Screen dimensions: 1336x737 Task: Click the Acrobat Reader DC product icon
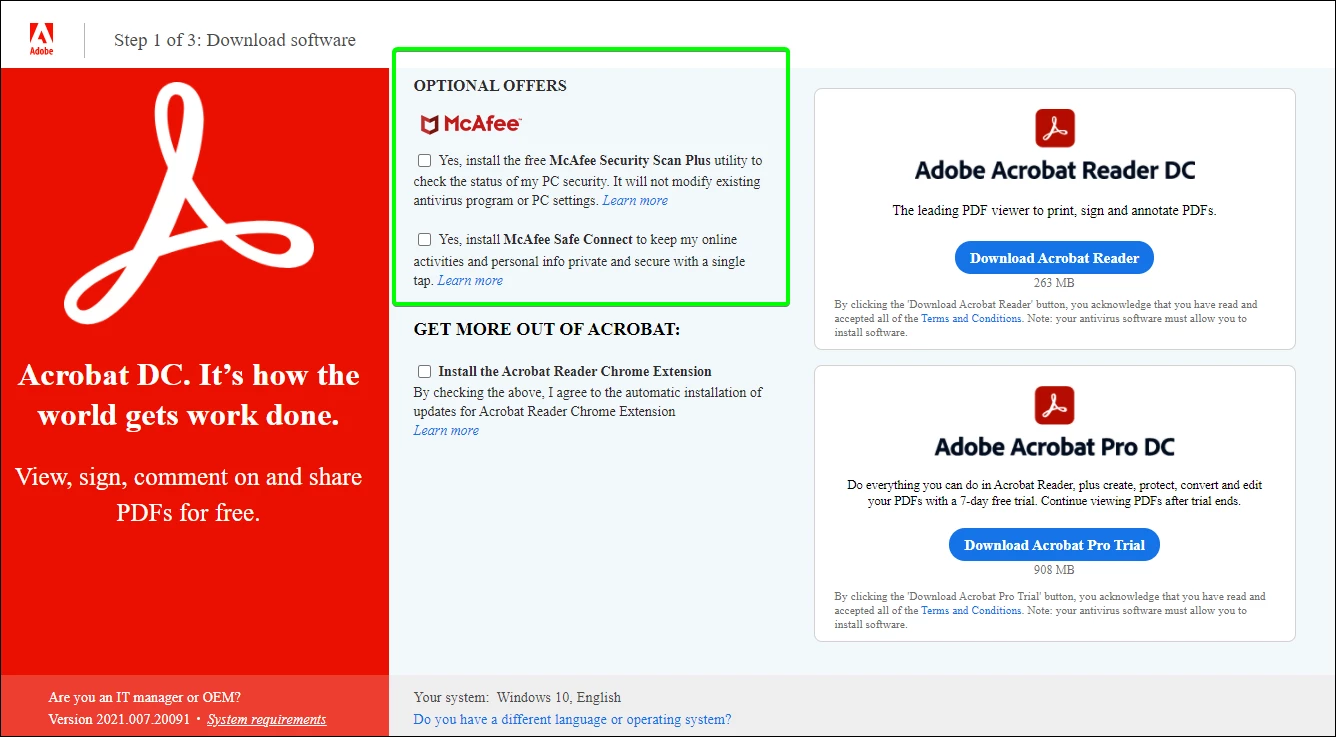pos(1055,128)
